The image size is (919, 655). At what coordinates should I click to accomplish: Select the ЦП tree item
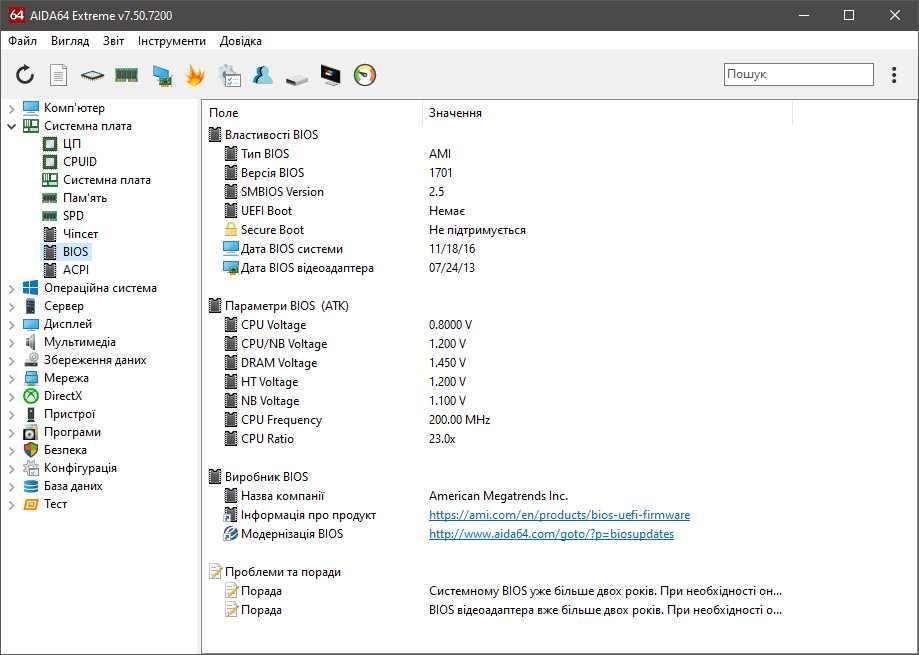pos(72,144)
